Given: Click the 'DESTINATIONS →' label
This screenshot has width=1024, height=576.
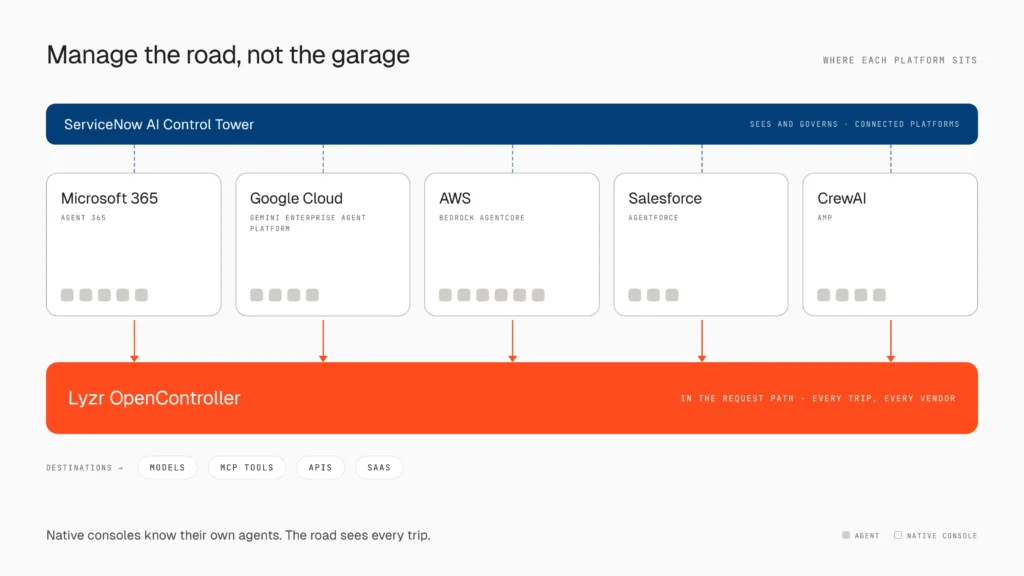Looking at the screenshot, I should coord(84,468).
